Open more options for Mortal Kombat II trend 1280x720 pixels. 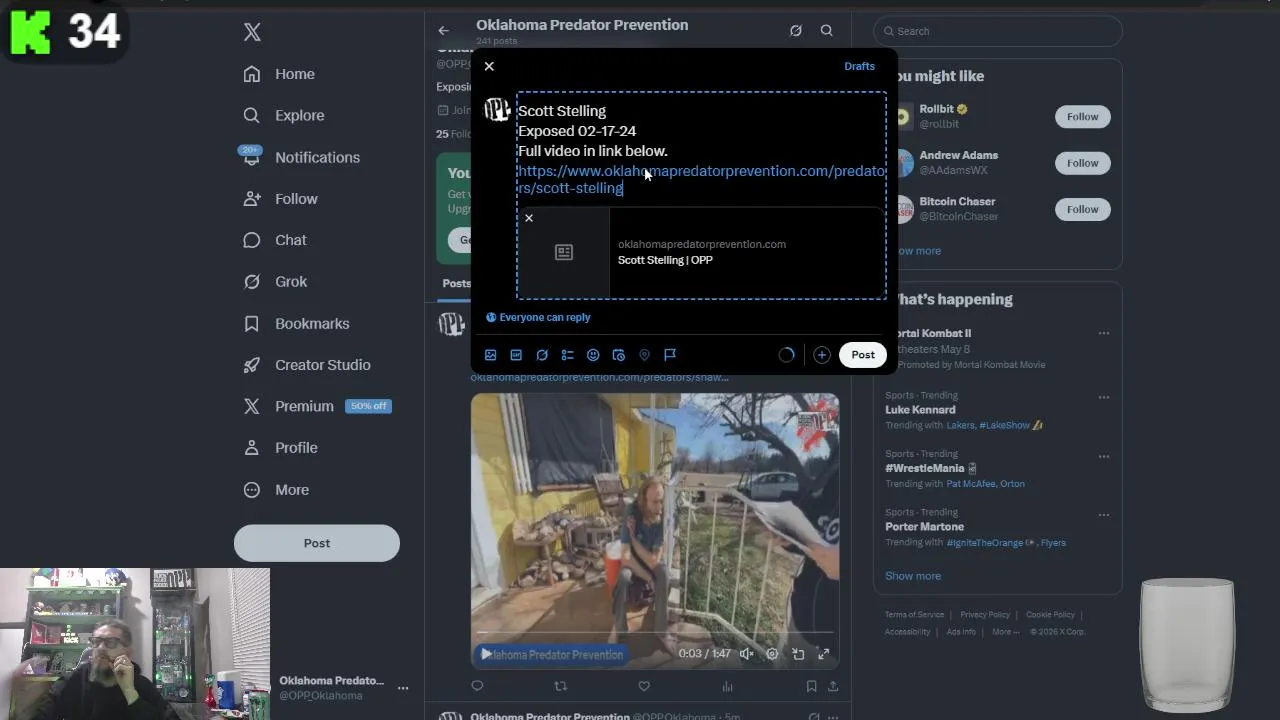(1104, 333)
